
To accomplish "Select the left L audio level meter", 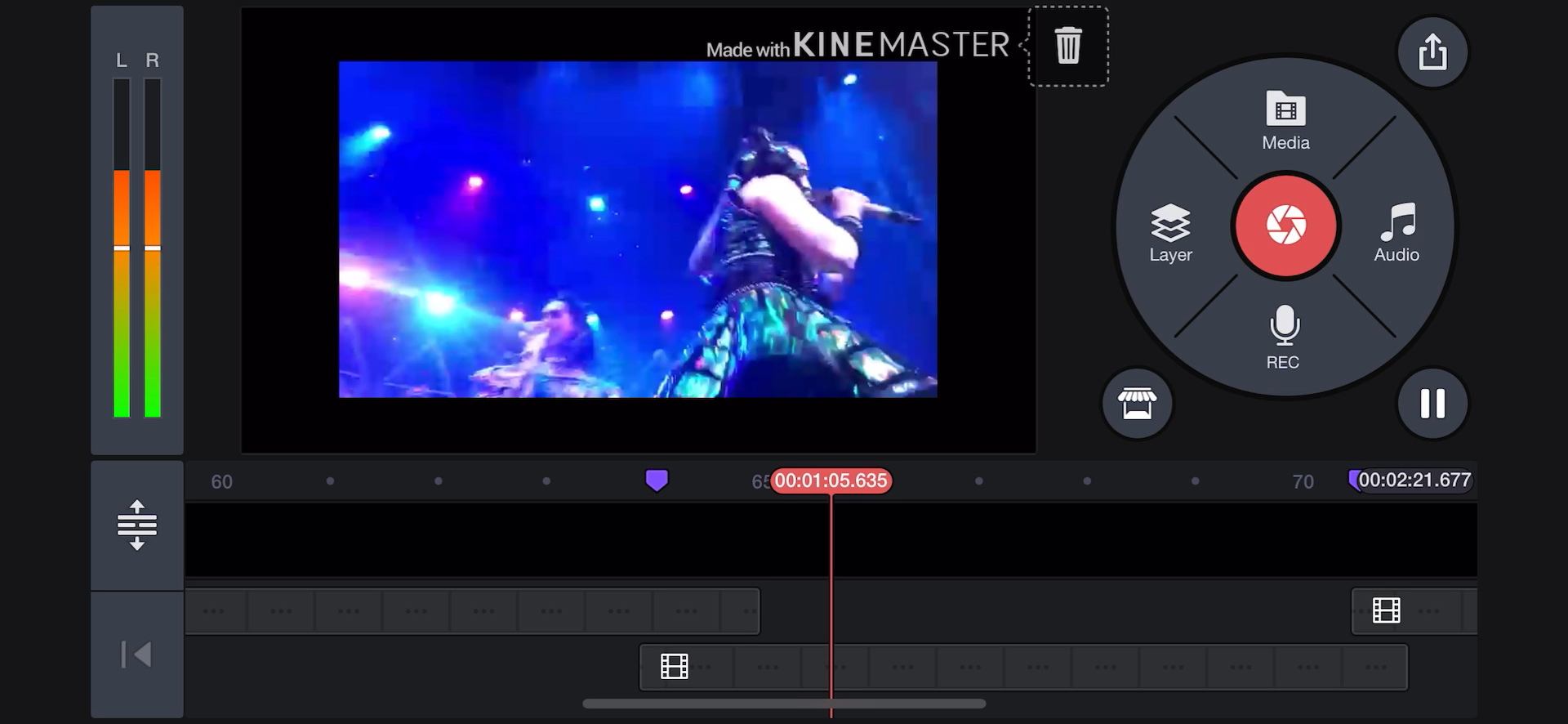I will point(122,248).
